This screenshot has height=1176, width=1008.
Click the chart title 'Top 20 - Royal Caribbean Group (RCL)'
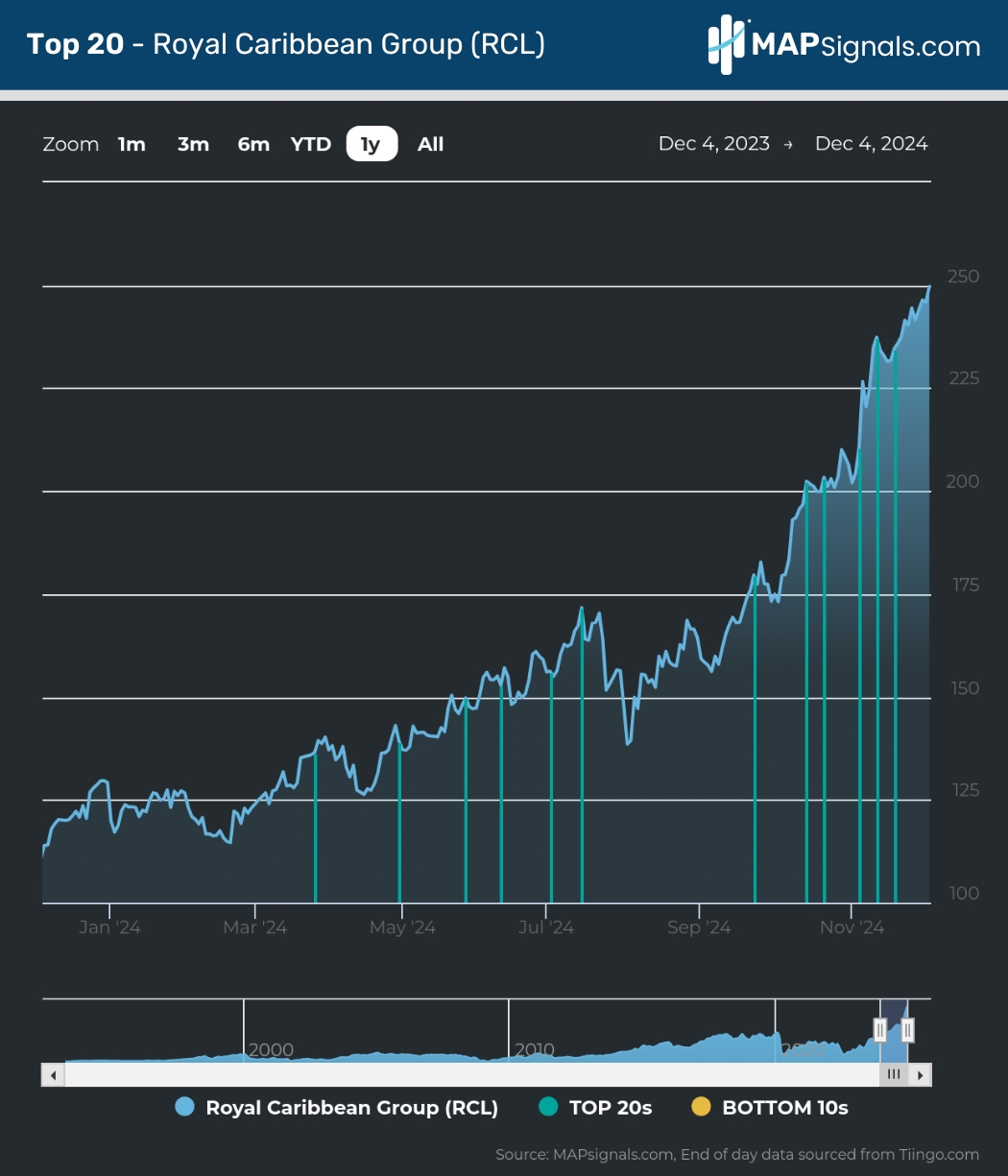(286, 44)
